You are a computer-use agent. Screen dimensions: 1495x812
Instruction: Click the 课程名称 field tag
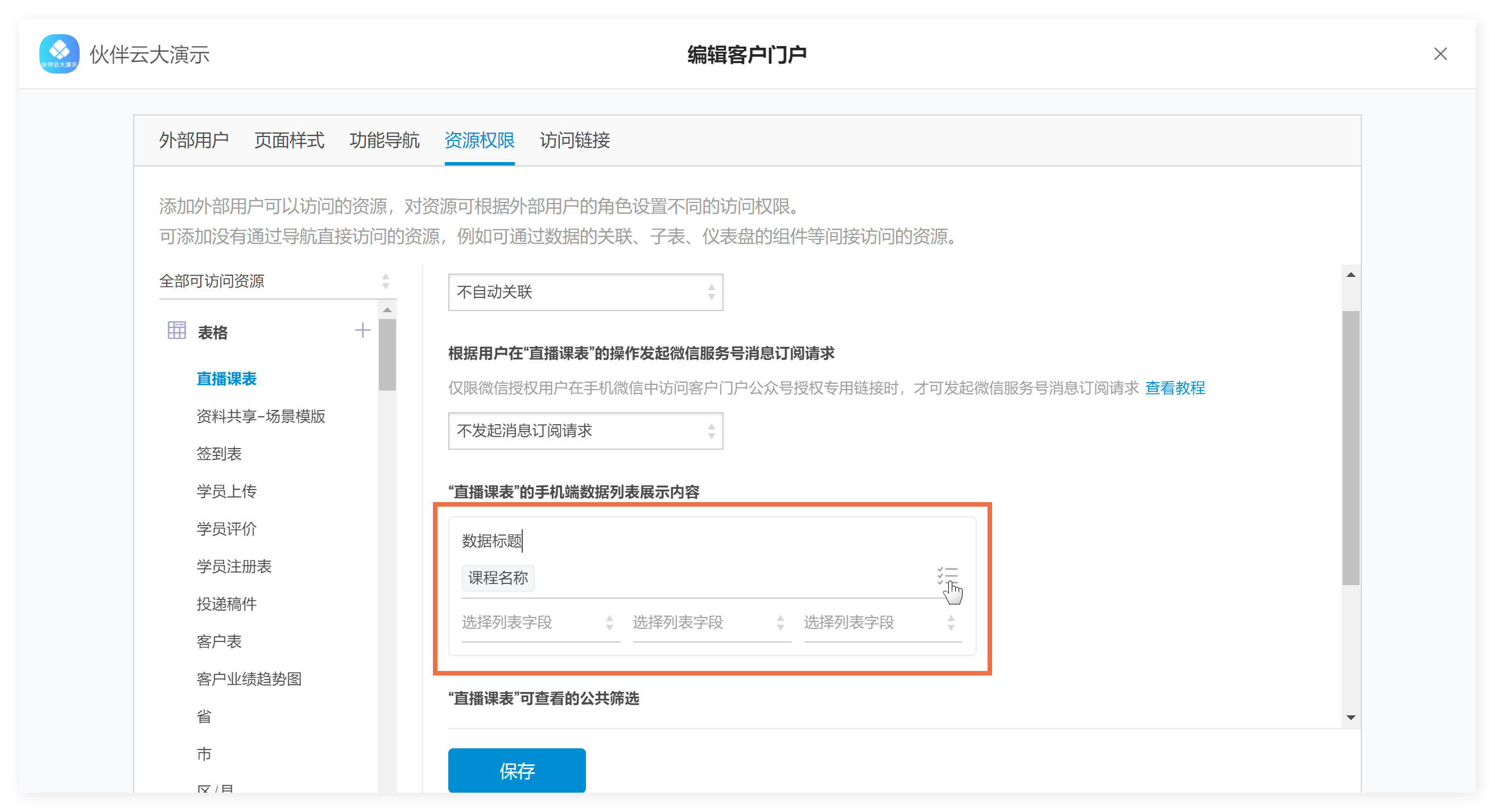pos(498,578)
